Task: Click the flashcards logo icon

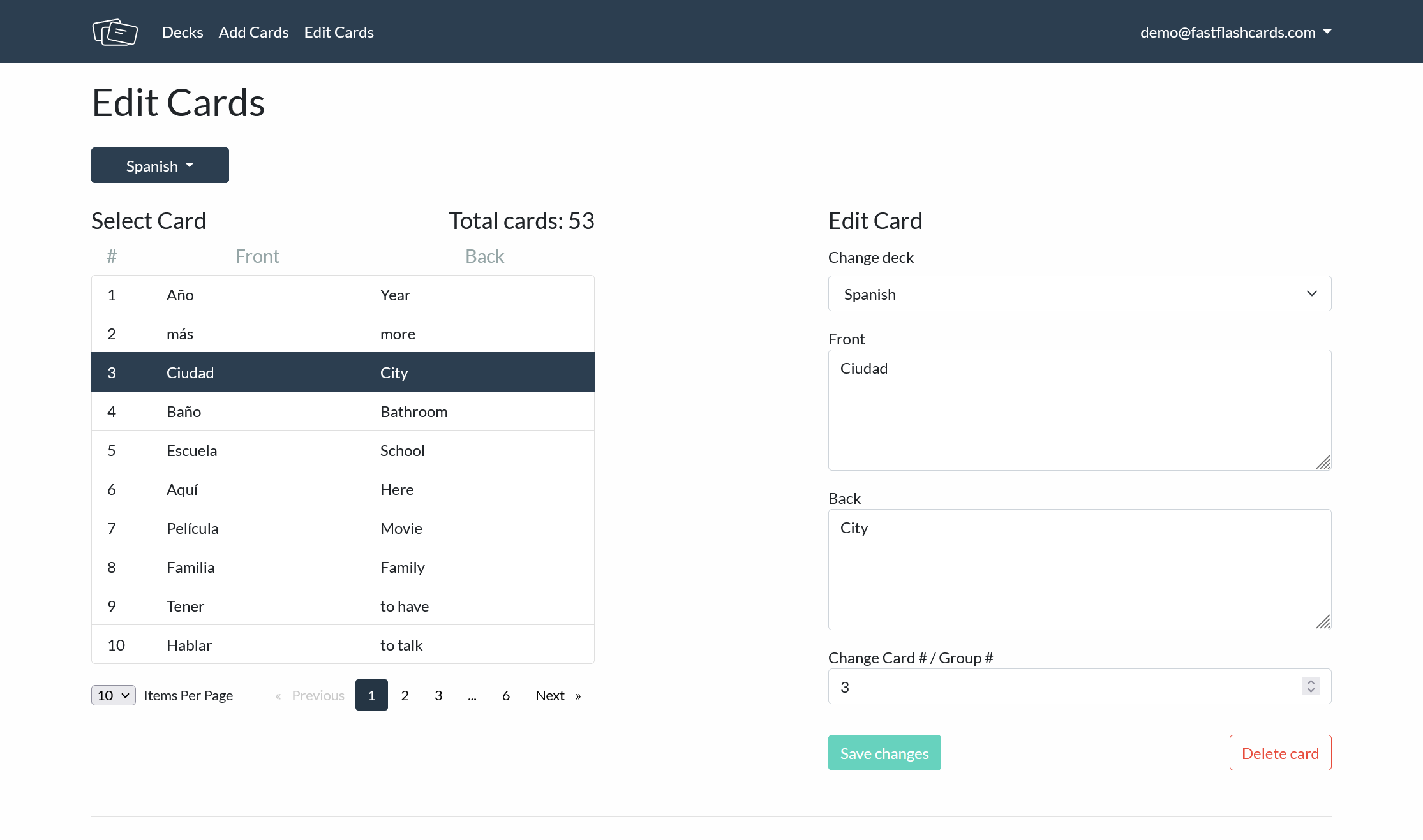Action: [115, 32]
